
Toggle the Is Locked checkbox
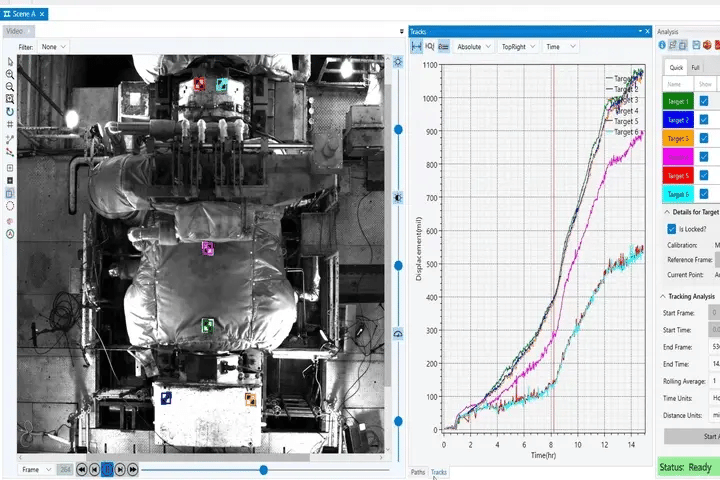pos(671,229)
